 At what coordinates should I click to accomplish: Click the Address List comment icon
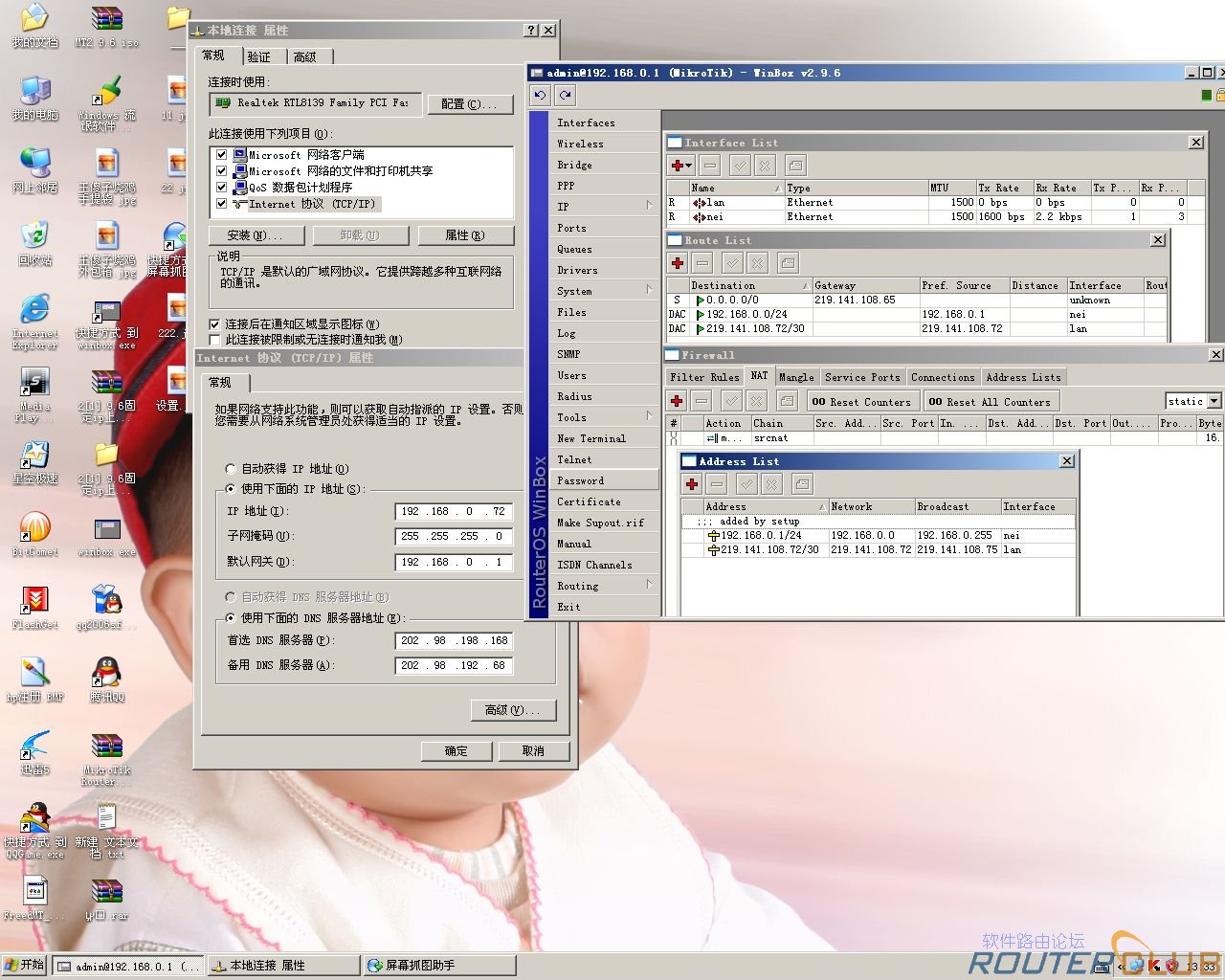click(x=803, y=484)
